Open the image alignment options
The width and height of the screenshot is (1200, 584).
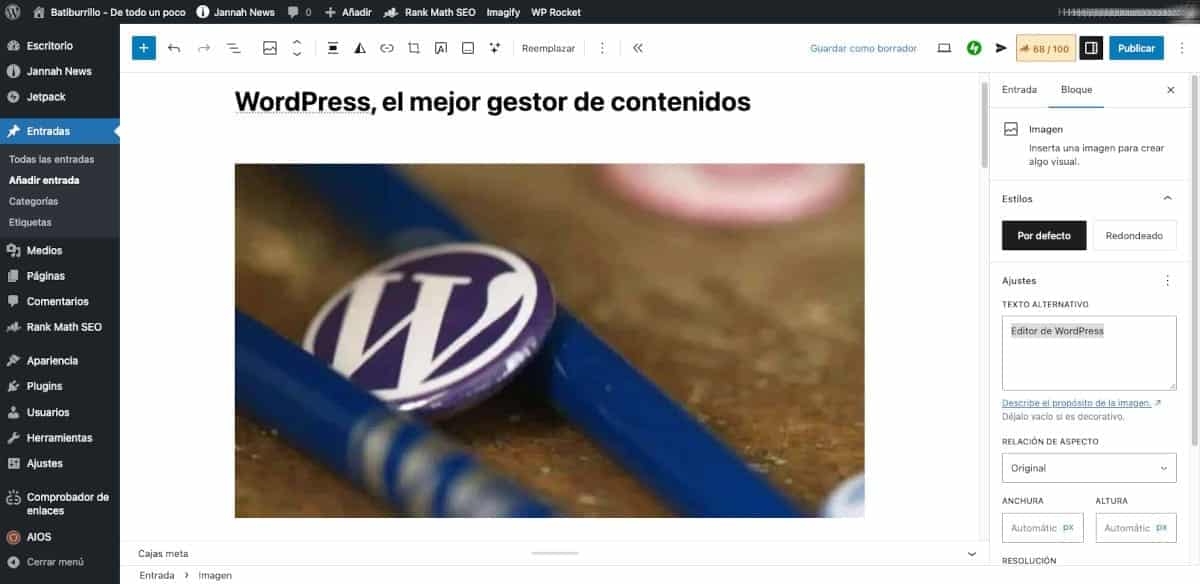coord(333,48)
